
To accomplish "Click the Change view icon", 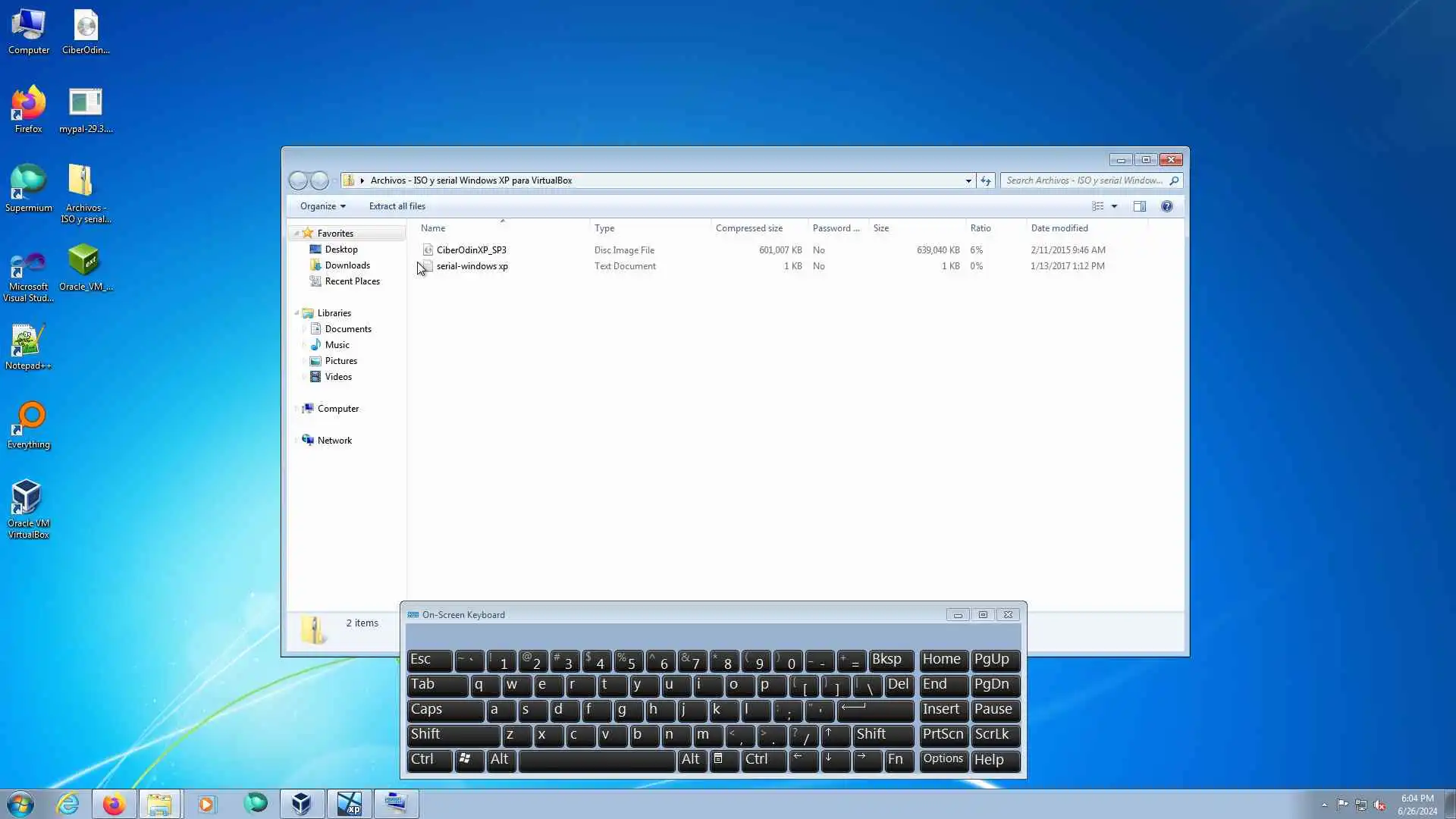I will click(1097, 206).
